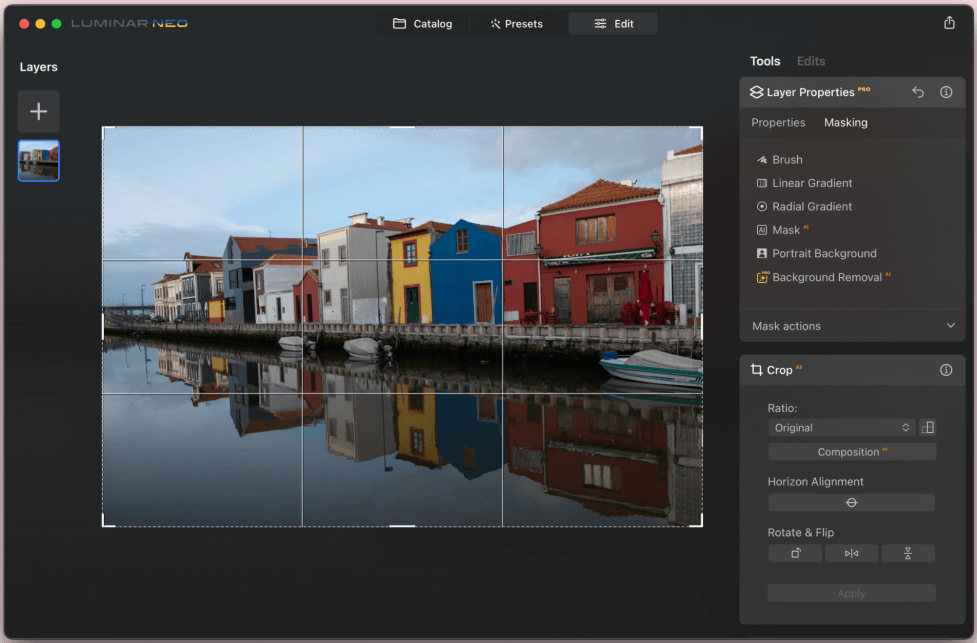977x643 pixels.
Task: Click the rotate icon under Rotate & Flip
Action: point(795,553)
